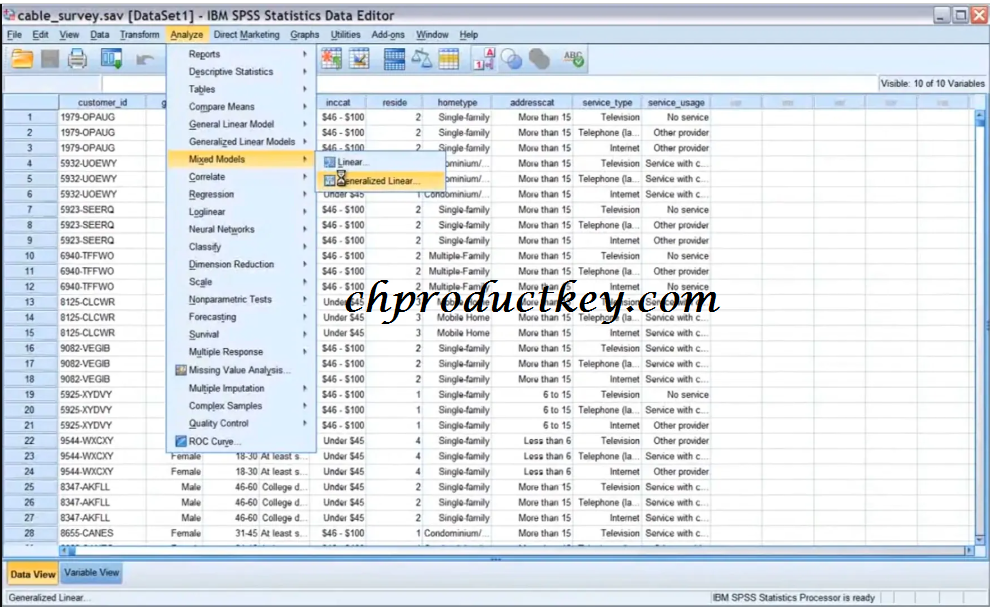The image size is (990, 607).
Task: Select the row 14 header
Action: [x=30, y=318]
